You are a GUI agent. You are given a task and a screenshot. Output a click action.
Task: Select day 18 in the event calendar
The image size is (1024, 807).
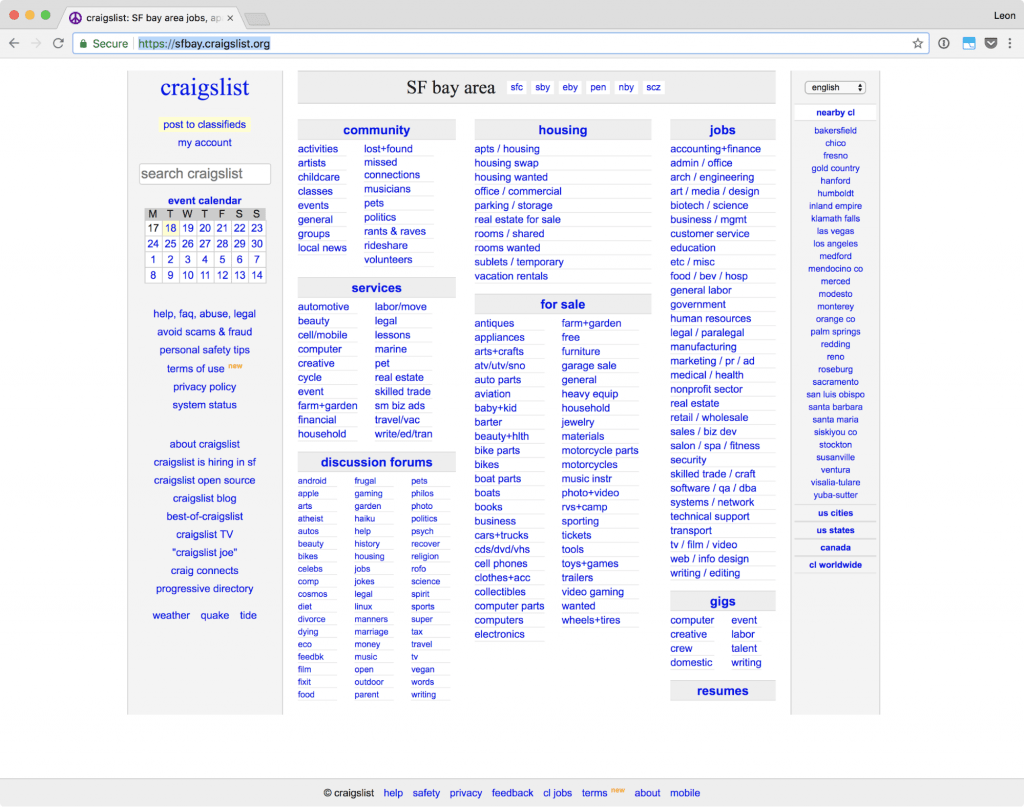pos(170,228)
